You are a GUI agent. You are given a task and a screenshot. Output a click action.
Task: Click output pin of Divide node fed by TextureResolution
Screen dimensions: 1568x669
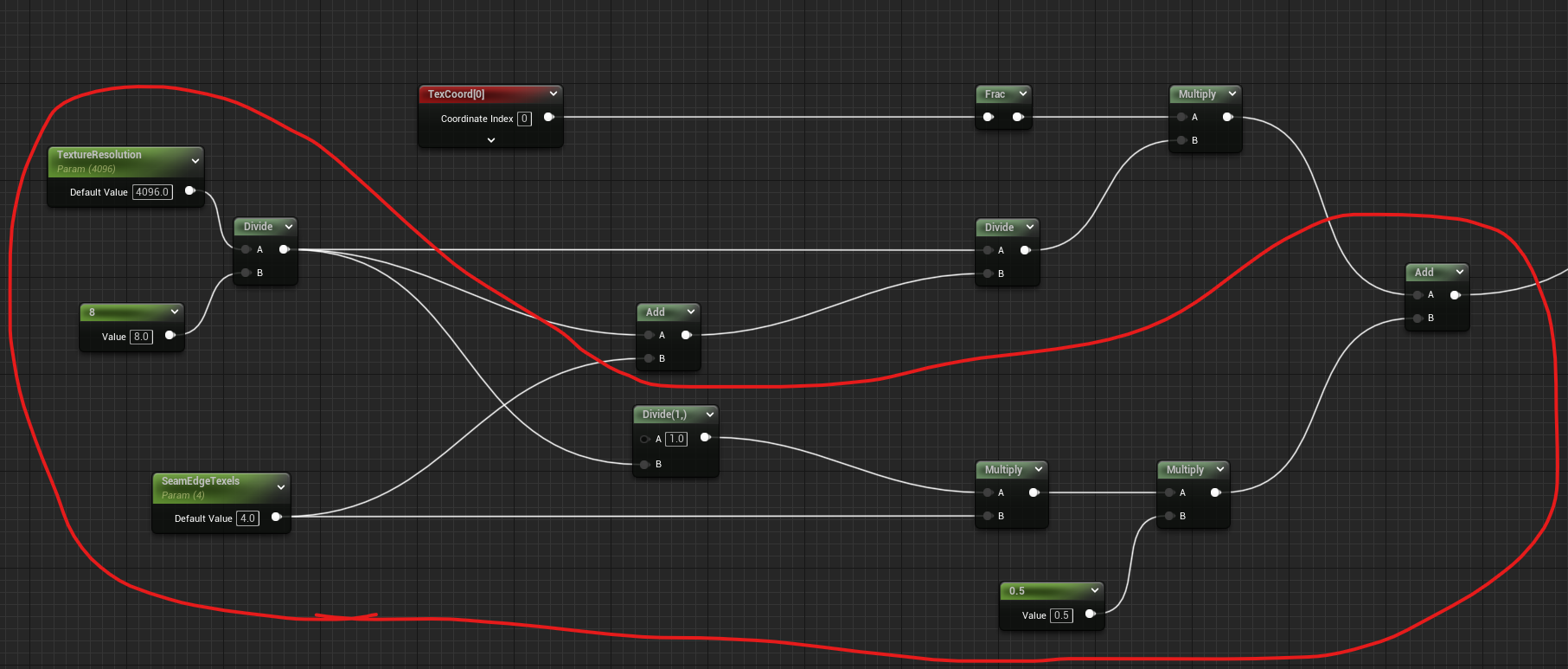coord(285,249)
